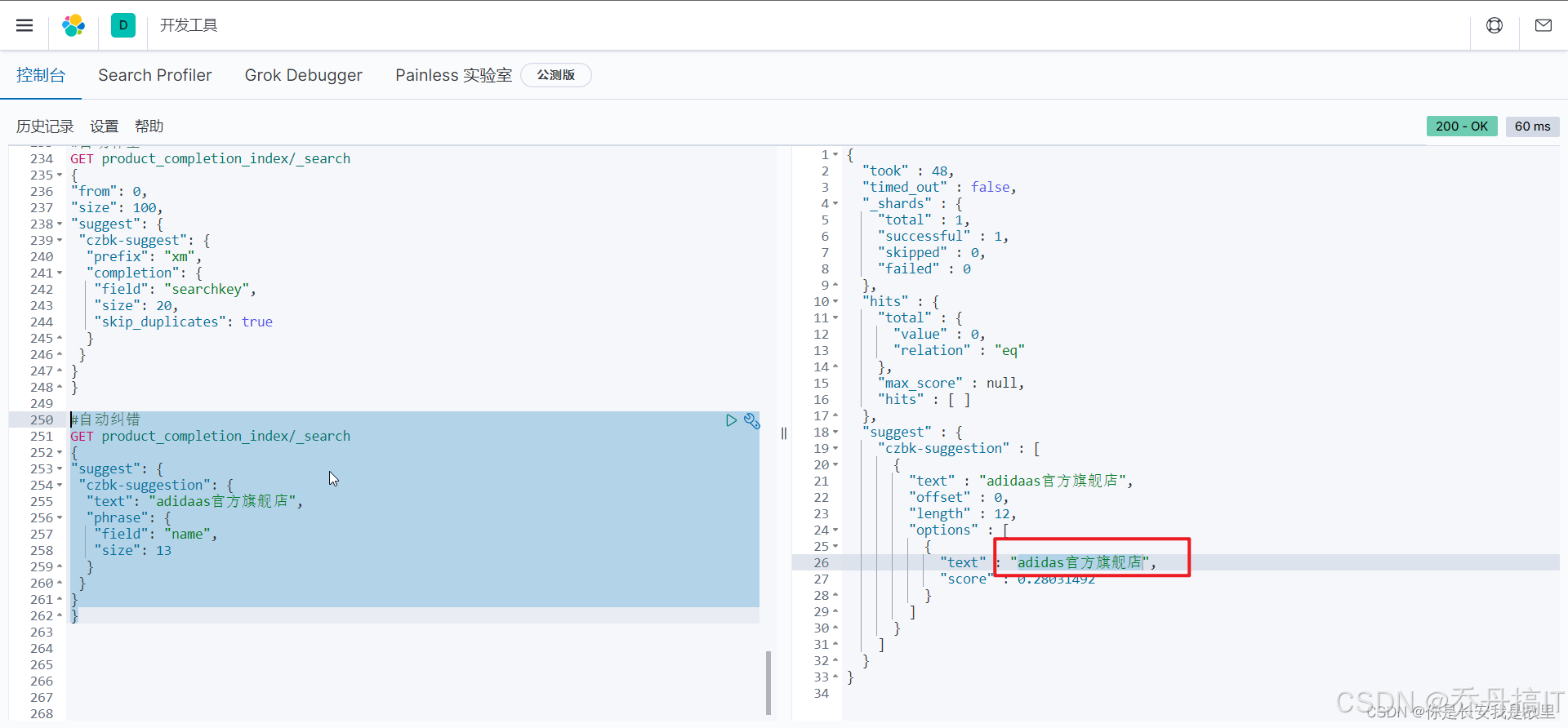
Task: Click "relation" : "eq" in response
Action: [x=959, y=350]
